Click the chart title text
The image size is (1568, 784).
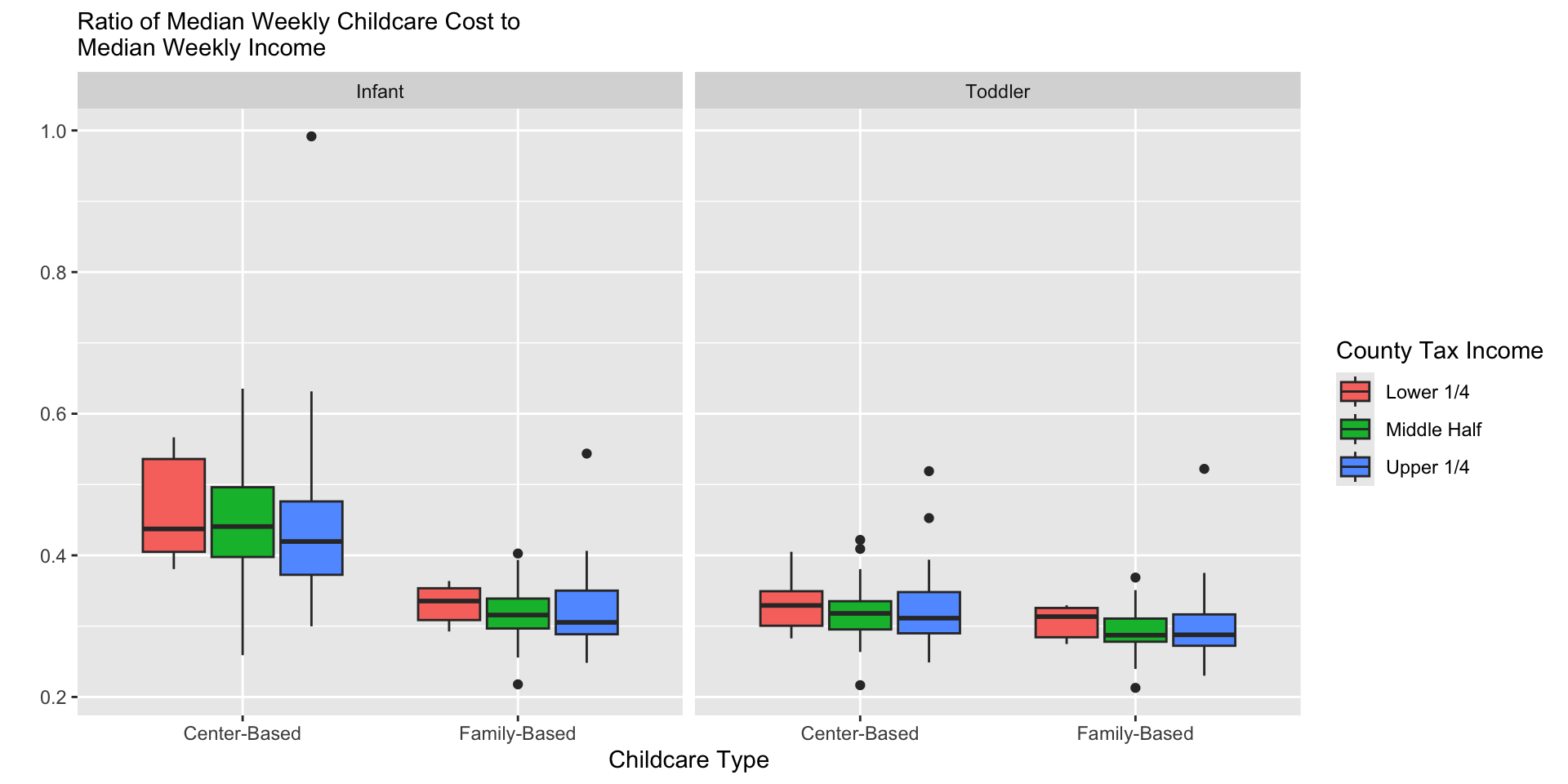[298, 34]
